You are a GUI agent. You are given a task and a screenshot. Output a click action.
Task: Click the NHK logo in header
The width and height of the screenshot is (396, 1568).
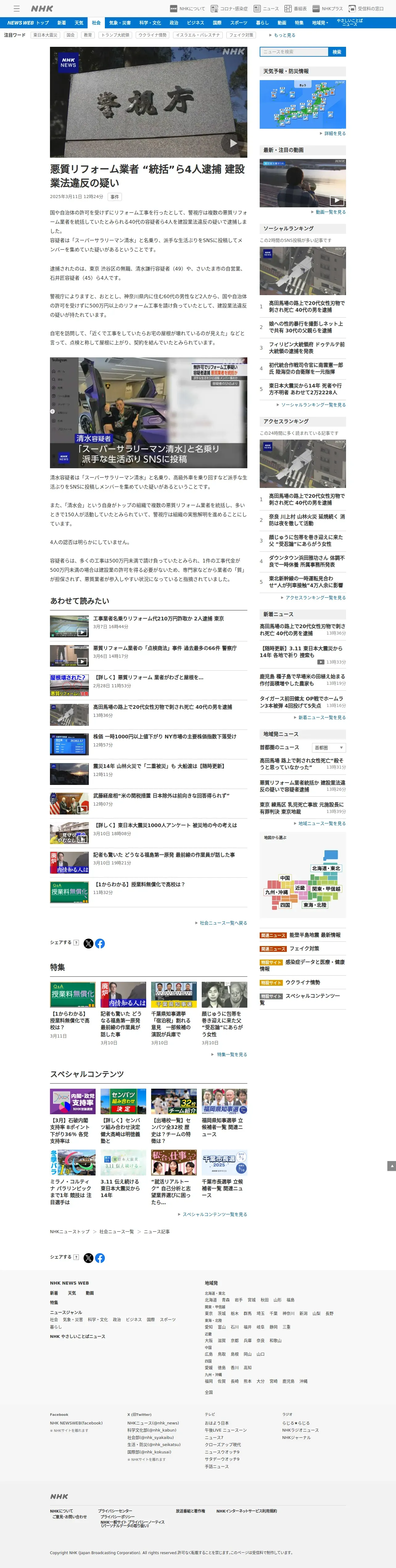point(42,9)
